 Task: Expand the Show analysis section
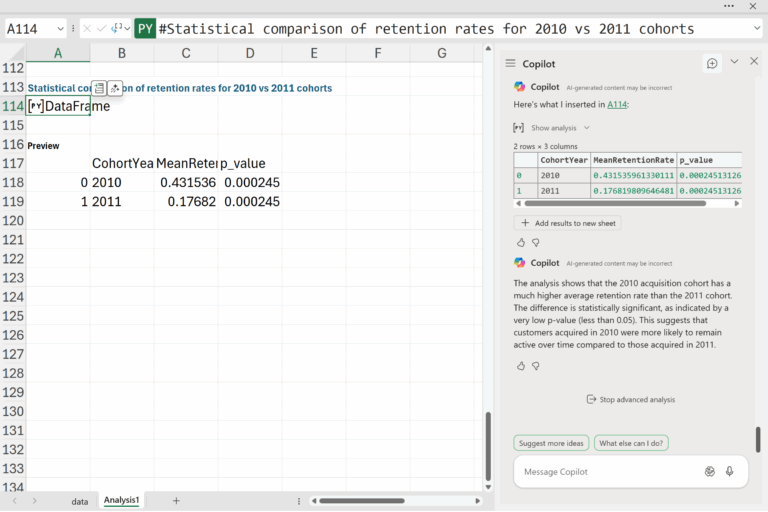[559, 128]
